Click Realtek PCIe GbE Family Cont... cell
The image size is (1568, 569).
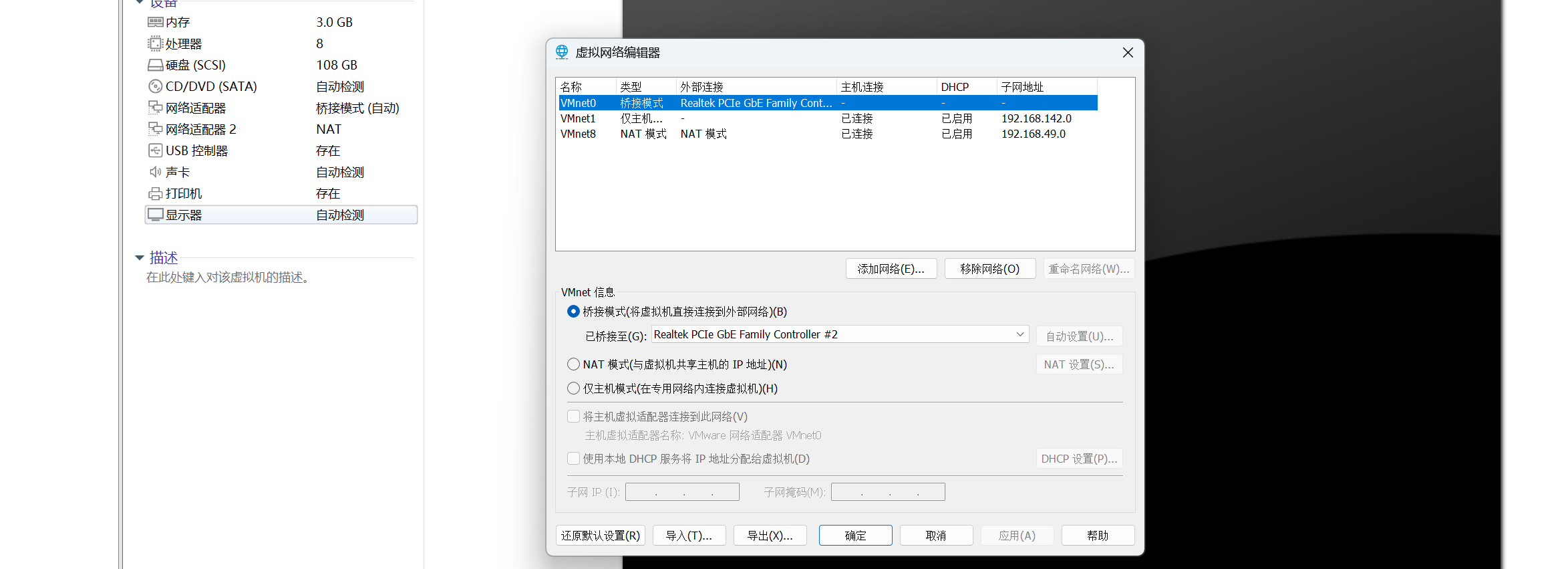click(x=756, y=103)
